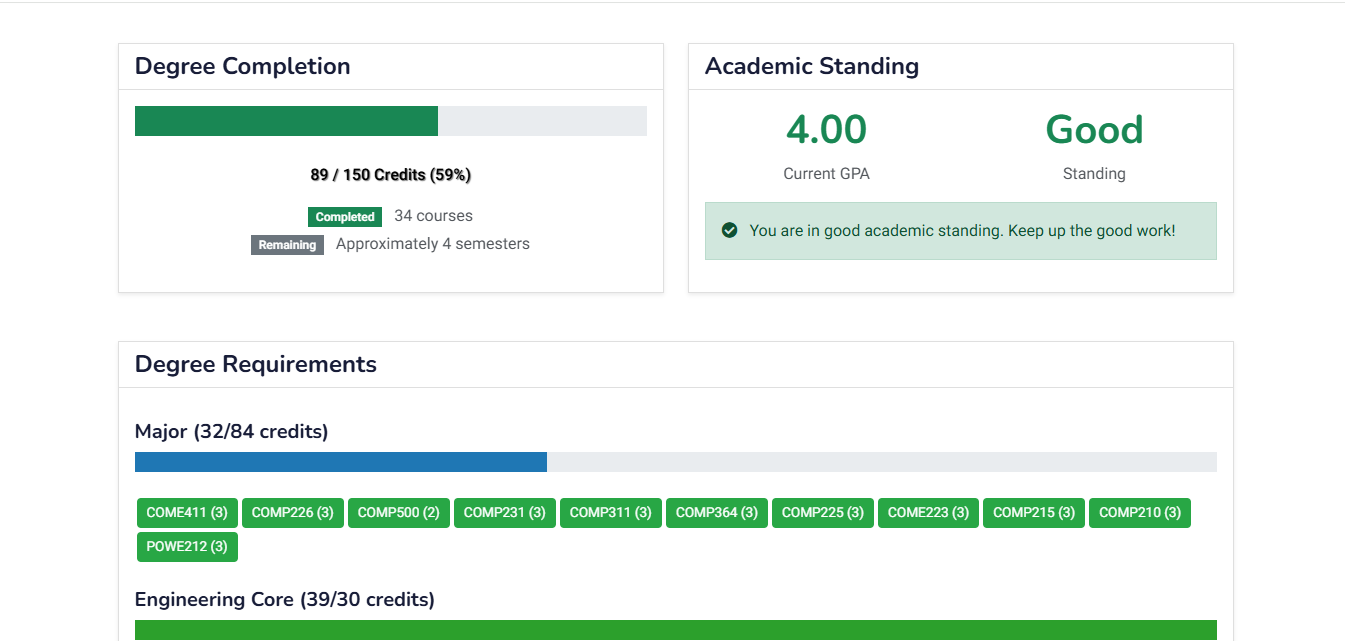This screenshot has width=1345, height=641.
Task: Click the 4.00 Current GPA value
Action: point(826,130)
